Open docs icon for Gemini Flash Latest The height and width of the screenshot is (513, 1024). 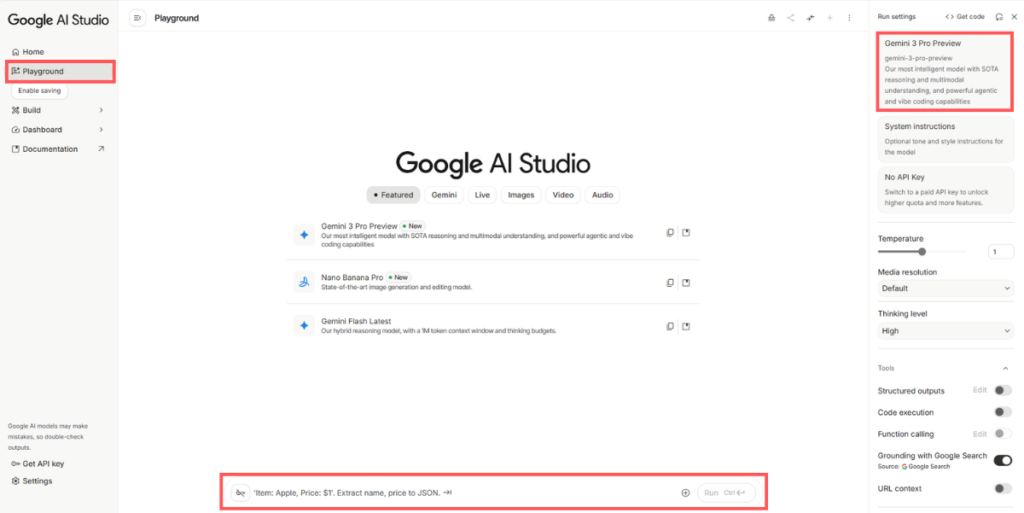coord(687,326)
